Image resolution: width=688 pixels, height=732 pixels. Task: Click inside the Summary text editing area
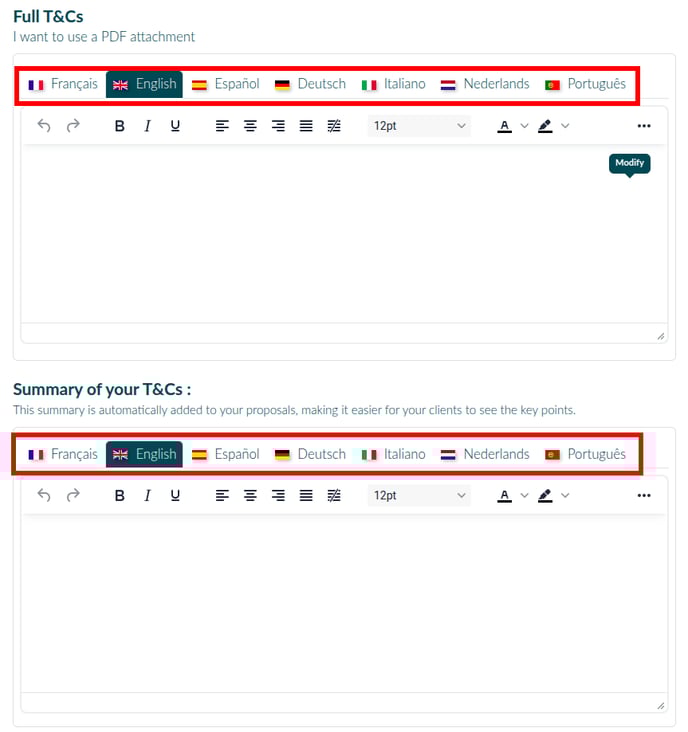point(344,603)
